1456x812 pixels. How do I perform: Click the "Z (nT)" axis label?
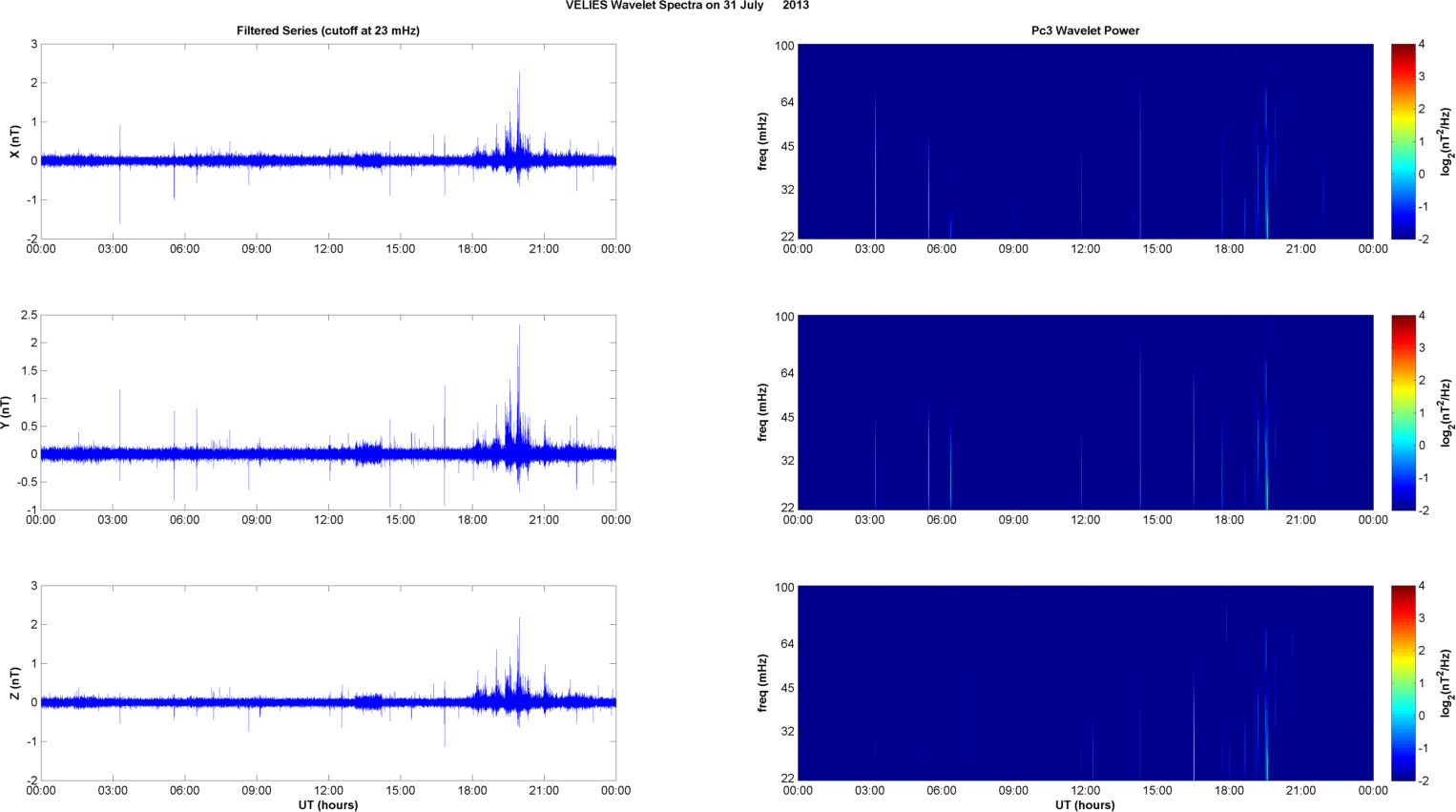(x=14, y=683)
